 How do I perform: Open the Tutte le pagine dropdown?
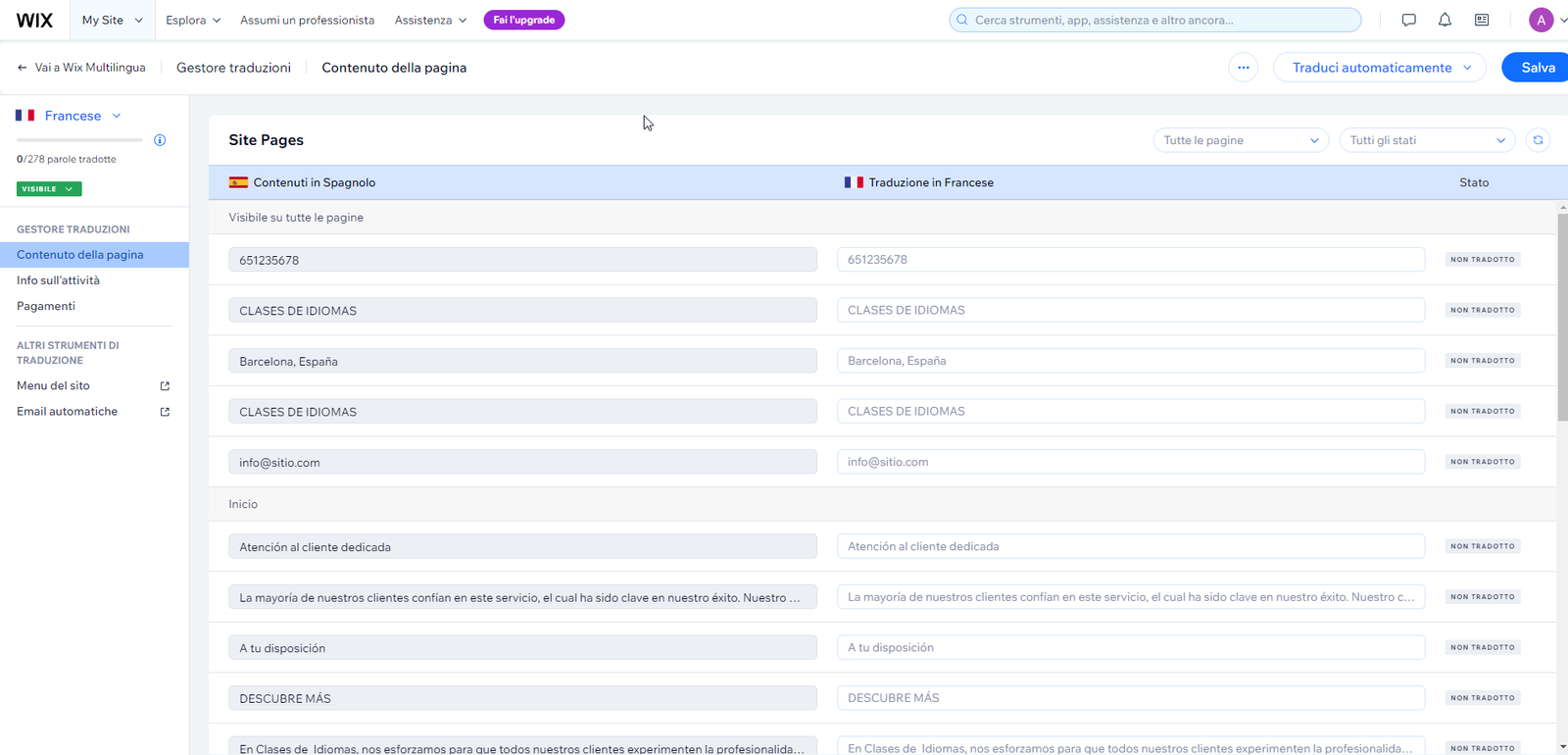(x=1240, y=140)
